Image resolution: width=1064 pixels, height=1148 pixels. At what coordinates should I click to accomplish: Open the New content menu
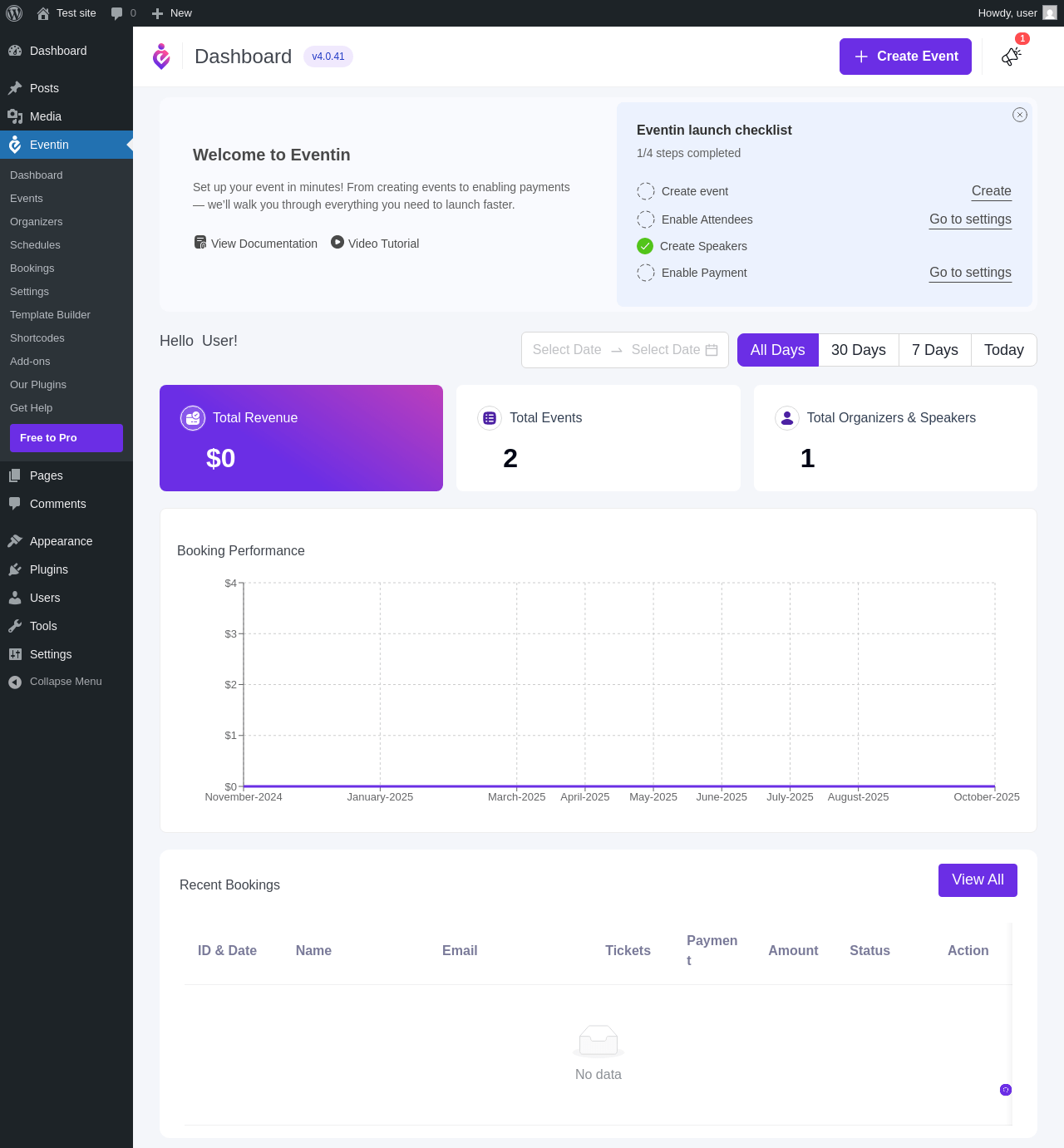(172, 13)
